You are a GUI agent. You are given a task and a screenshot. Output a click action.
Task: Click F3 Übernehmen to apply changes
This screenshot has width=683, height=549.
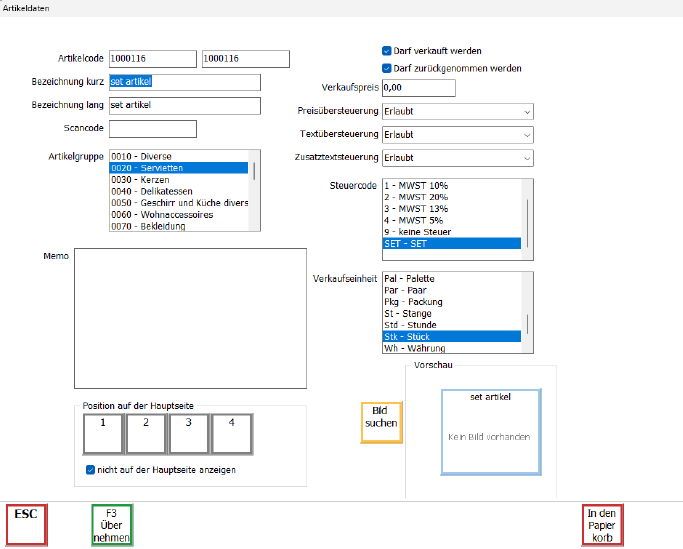coord(111,525)
